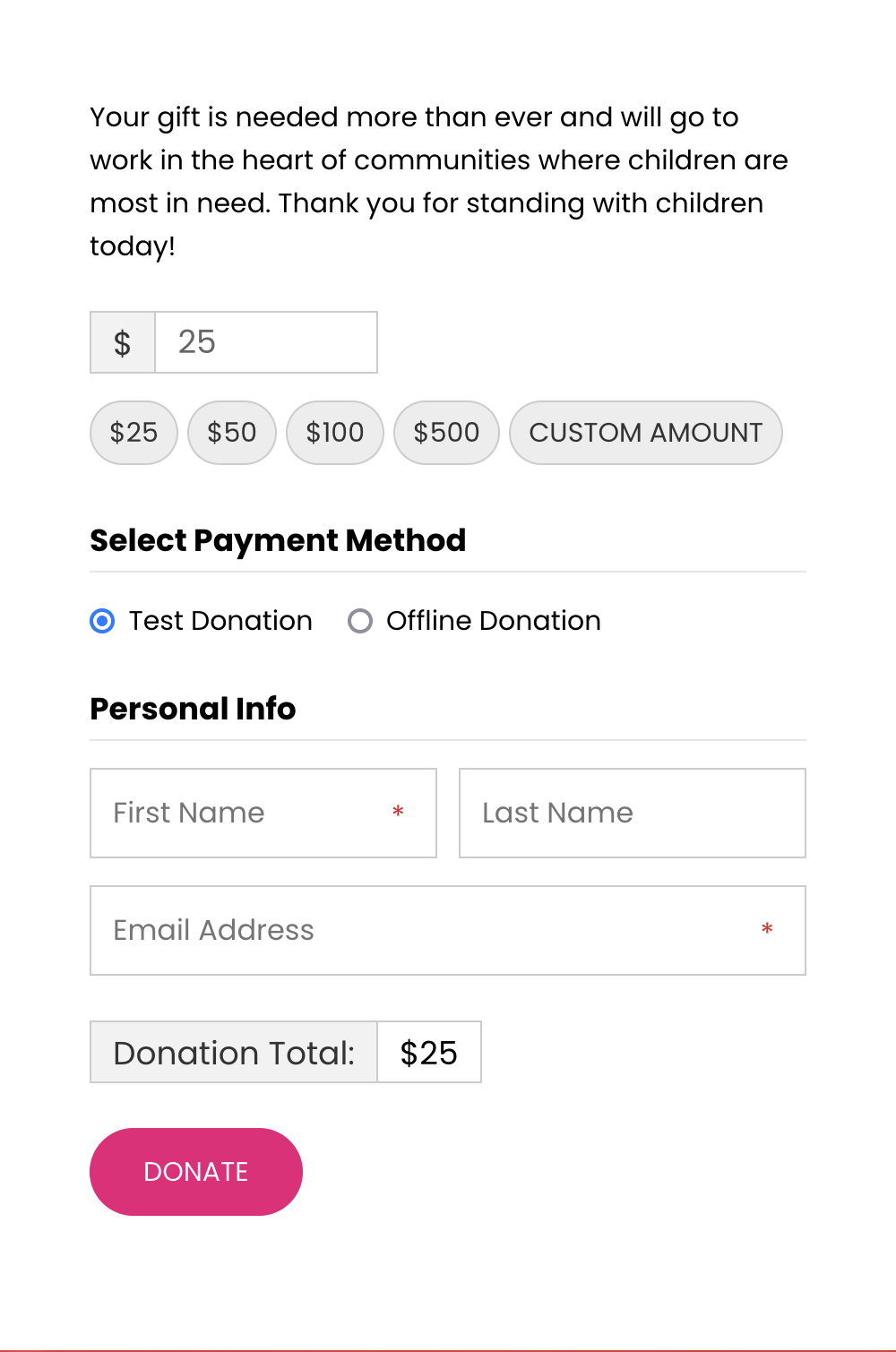Image resolution: width=896 pixels, height=1352 pixels.
Task: Click the $25 donation total value
Action: click(x=429, y=1052)
